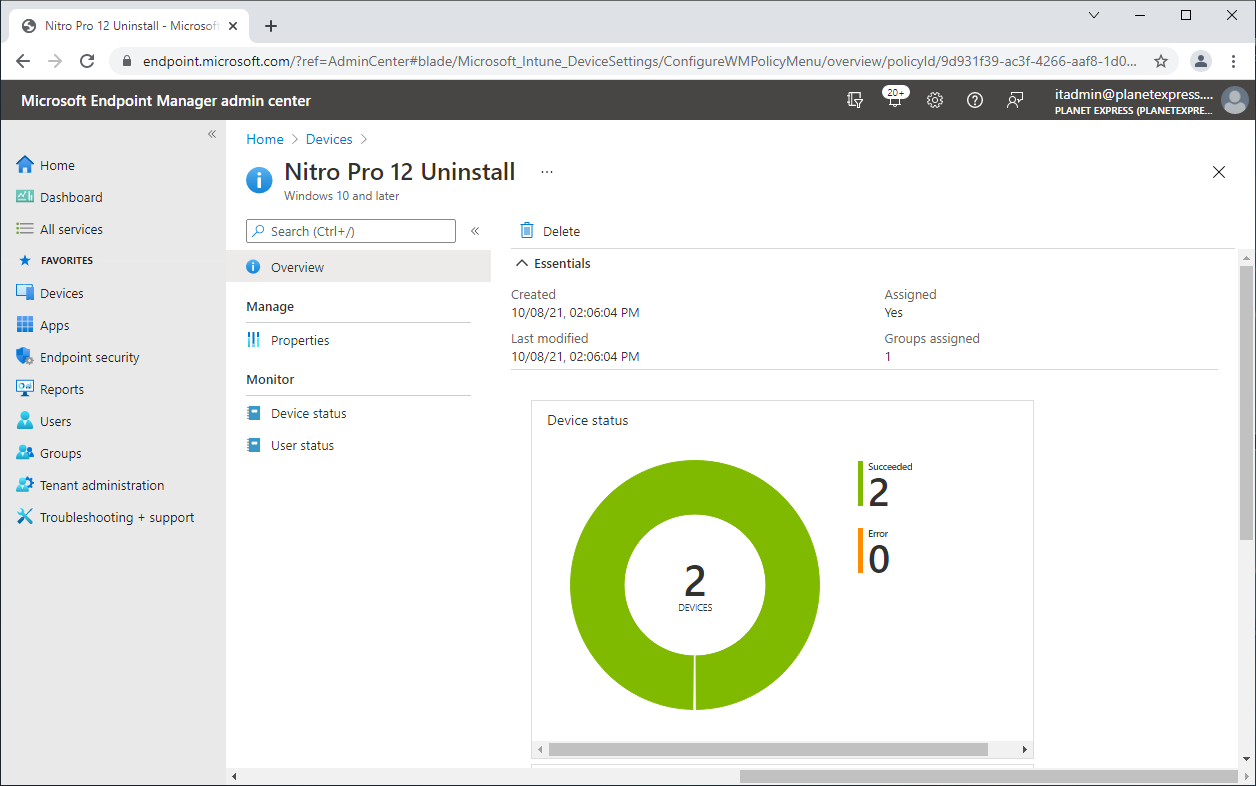This screenshot has height=786, width=1256.
Task: Select the Overview menu item
Action: [358, 267]
